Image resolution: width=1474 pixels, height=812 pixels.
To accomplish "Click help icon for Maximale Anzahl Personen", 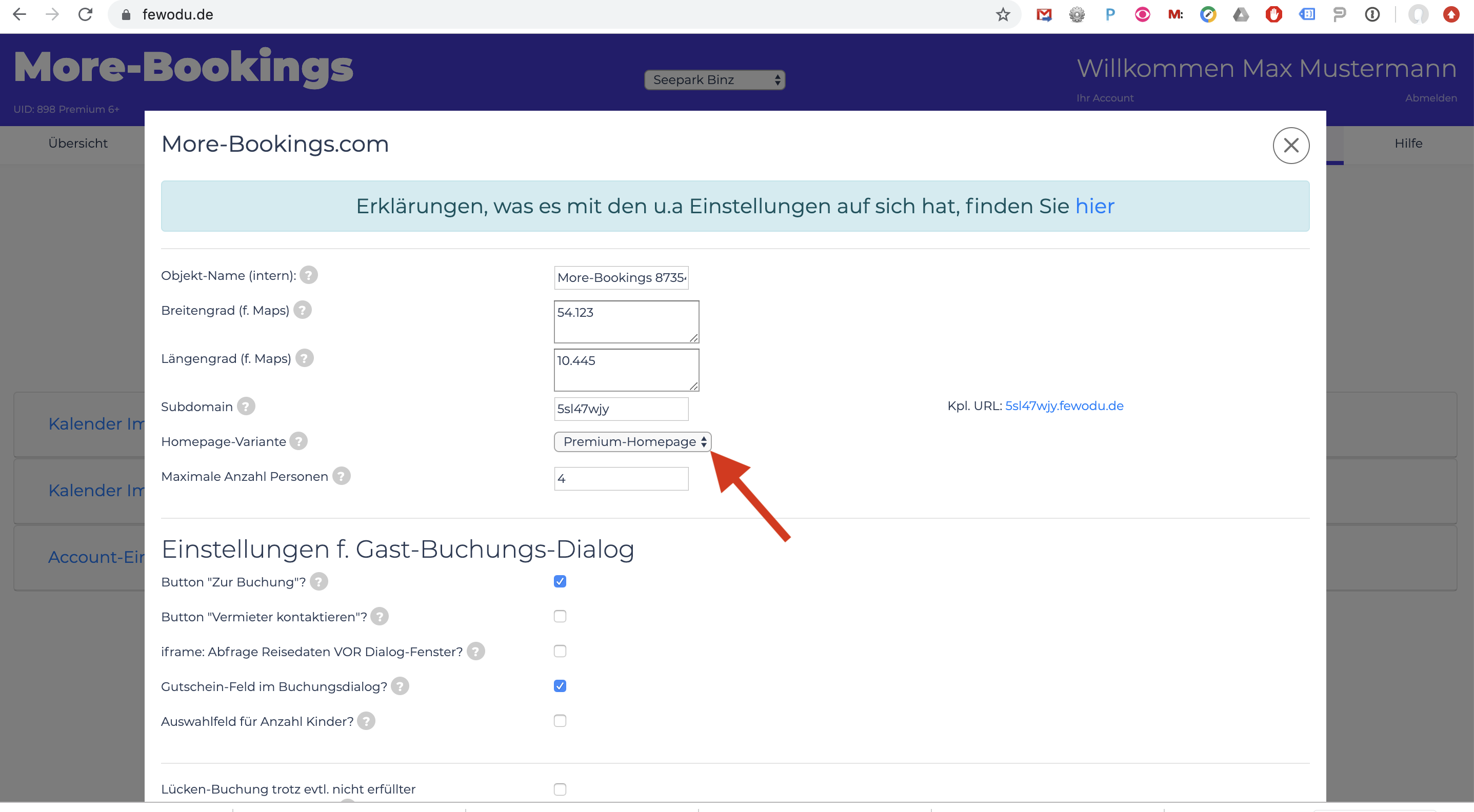I will click(342, 476).
